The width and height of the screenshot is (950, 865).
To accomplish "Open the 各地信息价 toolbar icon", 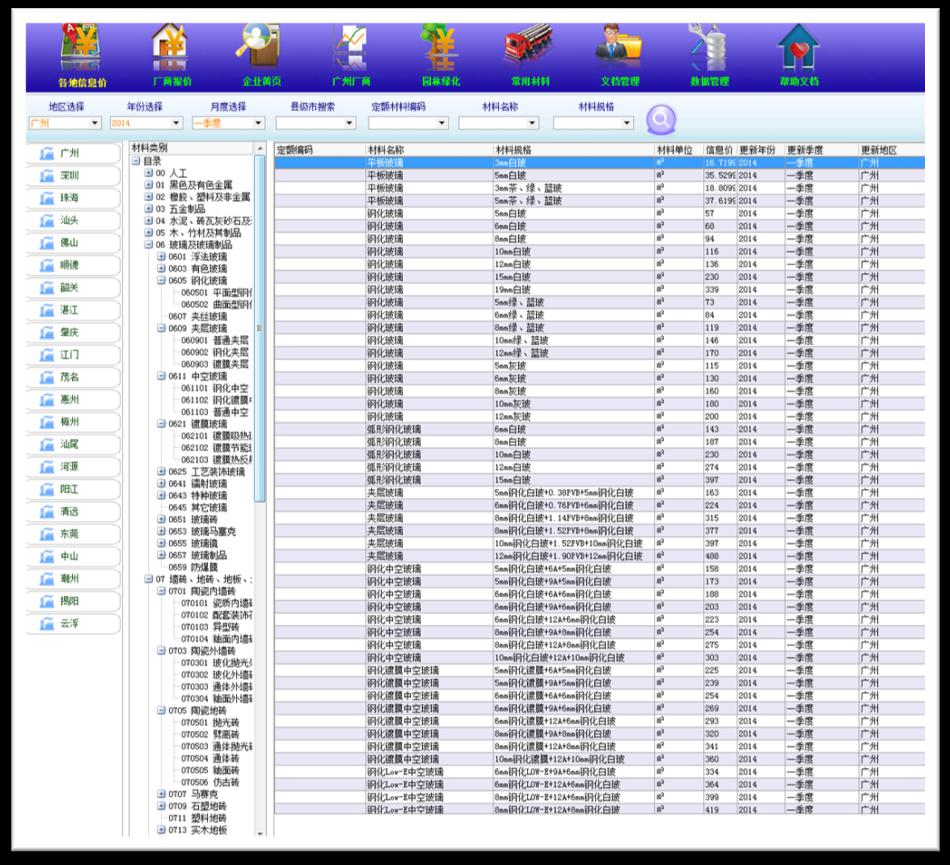I will pos(82,50).
